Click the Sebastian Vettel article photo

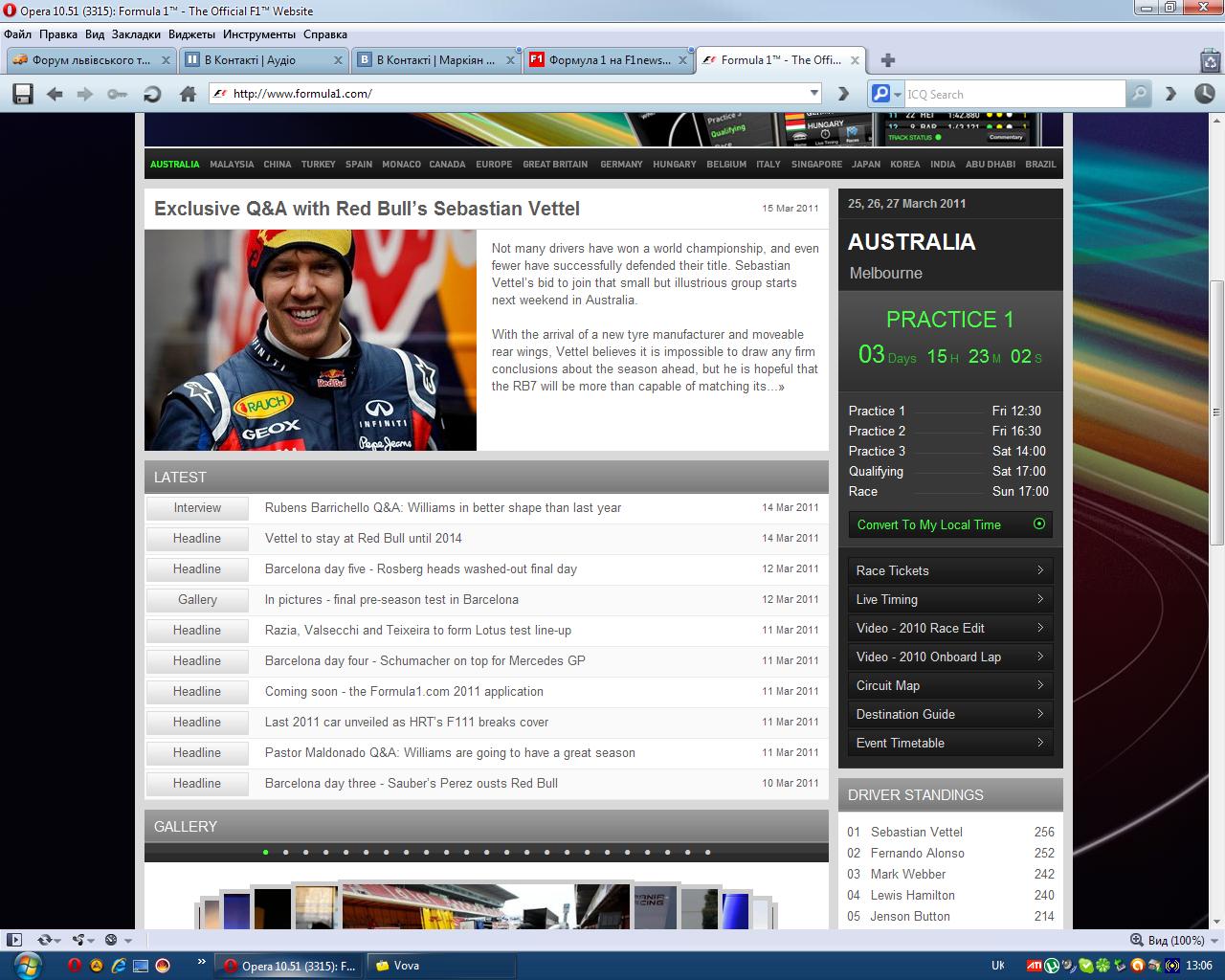pyautogui.click(x=310, y=340)
